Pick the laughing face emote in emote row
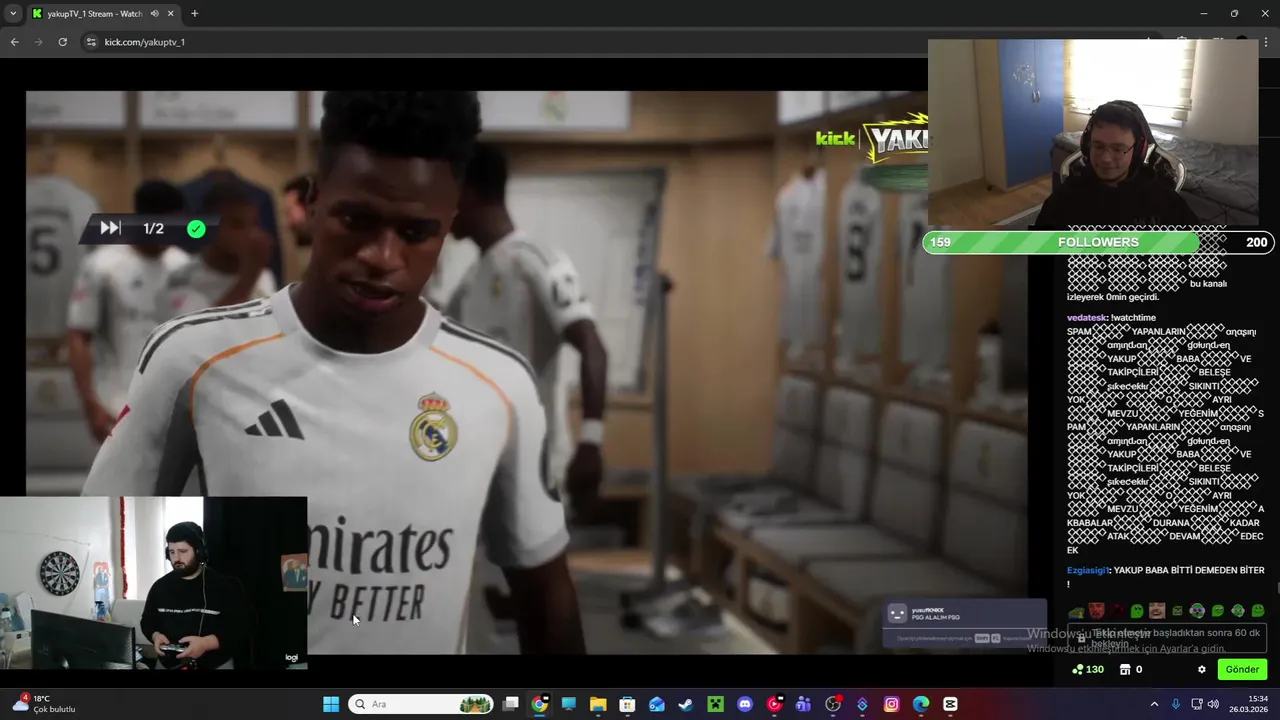 (1157, 610)
